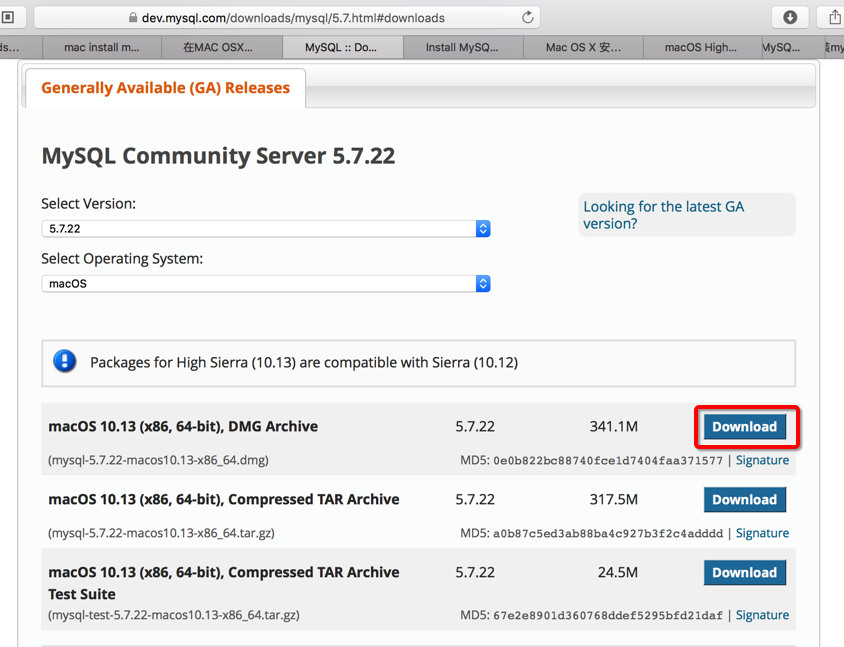The width and height of the screenshot is (844, 647).
Task: Click the 341.1M file size value
Action: (614, 427)
